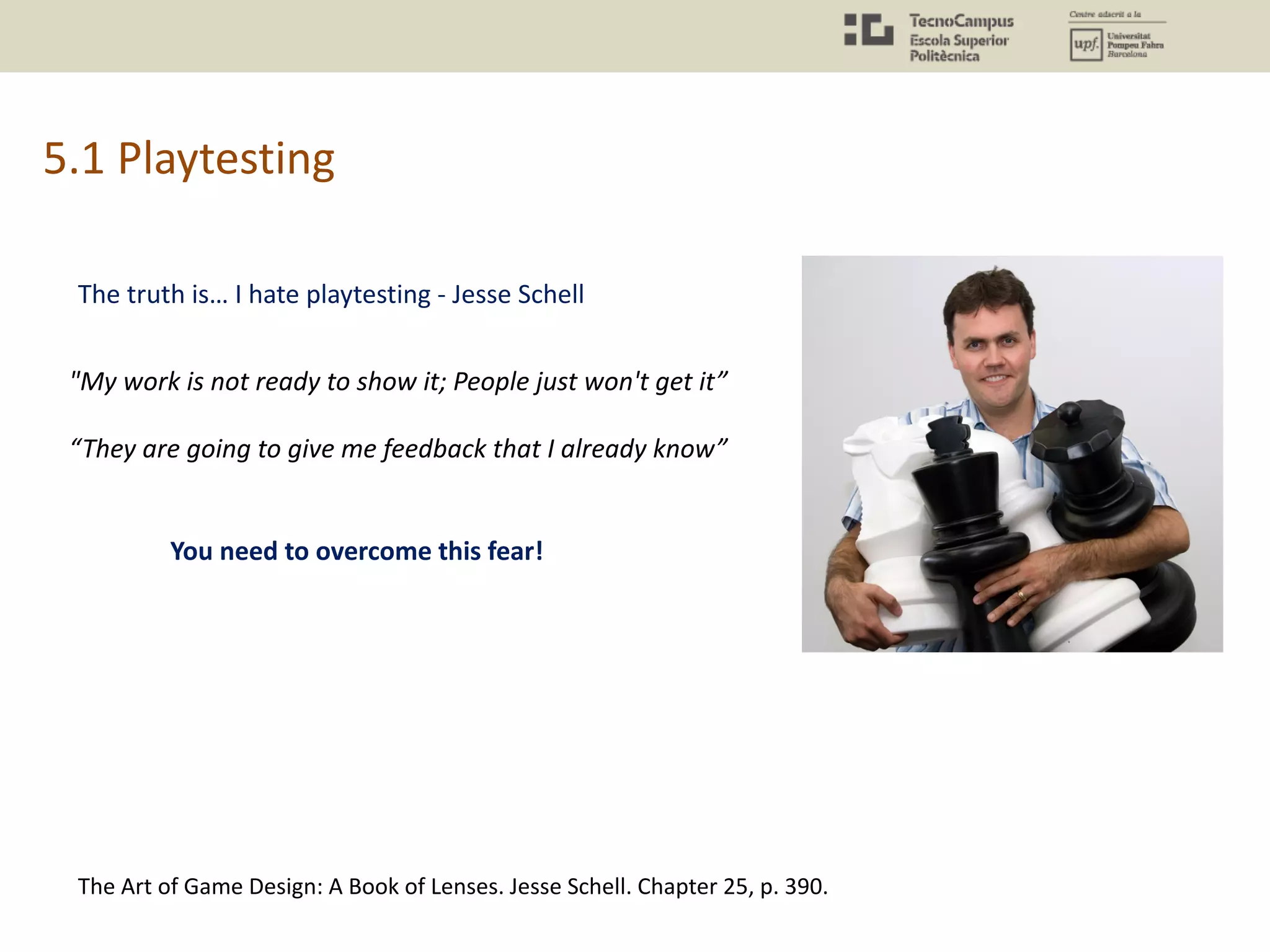
Task: Select the '5.1 Playtesting' slide title
Action: (x=189, y=159)
